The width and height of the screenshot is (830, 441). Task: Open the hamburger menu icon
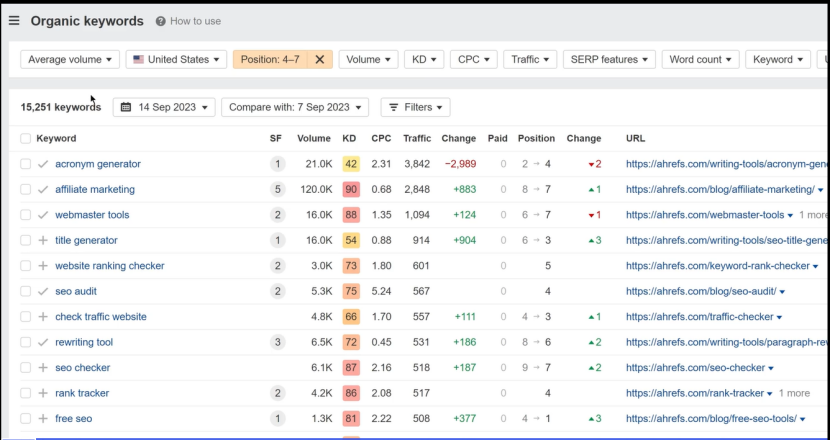point(14,21)
